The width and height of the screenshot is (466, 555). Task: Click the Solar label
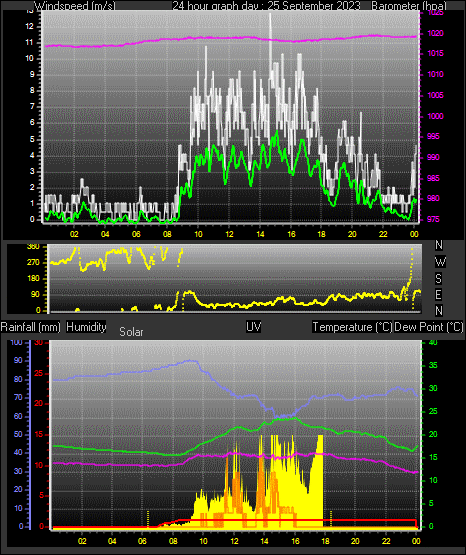click(131, 332)
